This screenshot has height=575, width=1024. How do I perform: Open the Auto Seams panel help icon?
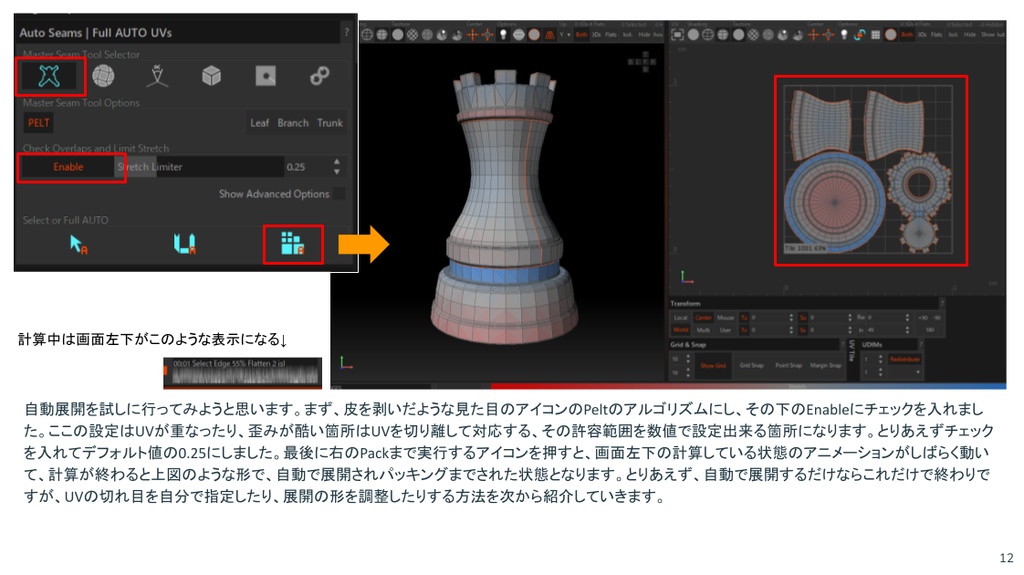346,32
